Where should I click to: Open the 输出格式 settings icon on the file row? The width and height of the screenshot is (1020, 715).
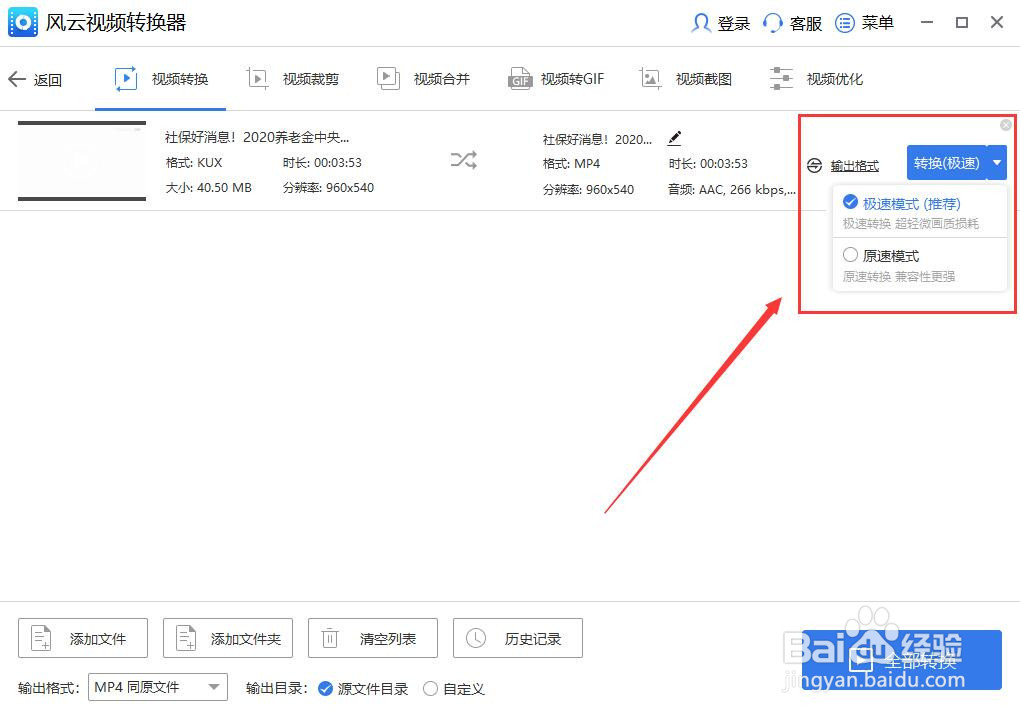[x=815, y=166]
